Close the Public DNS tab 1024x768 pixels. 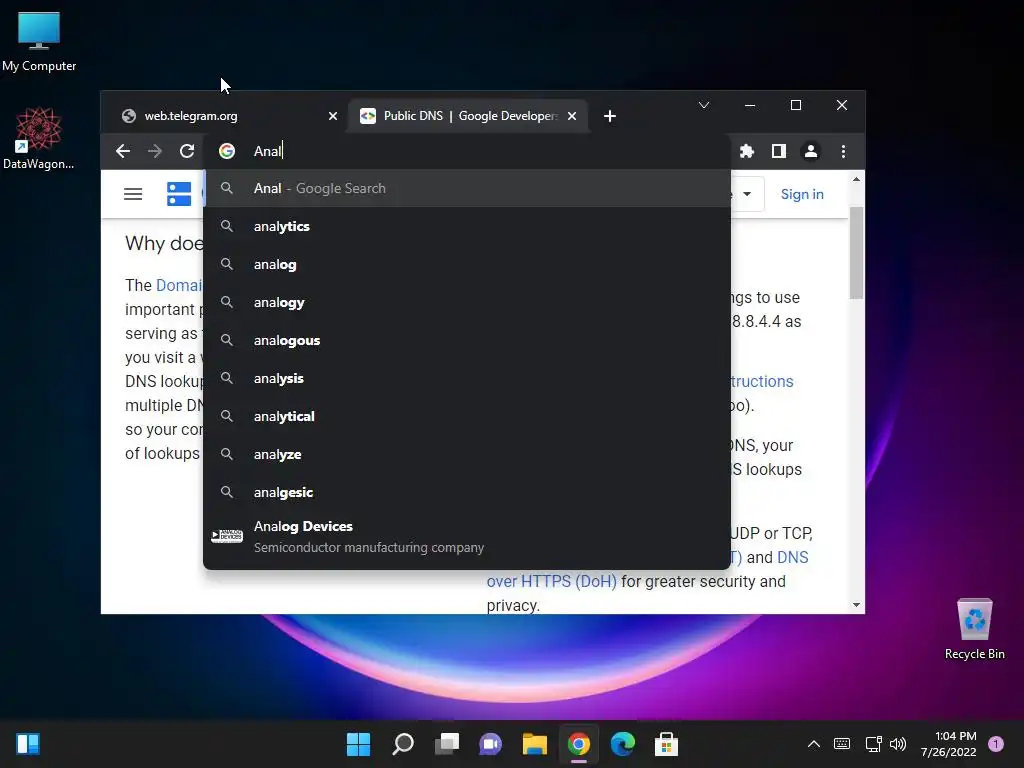point(572,116)
